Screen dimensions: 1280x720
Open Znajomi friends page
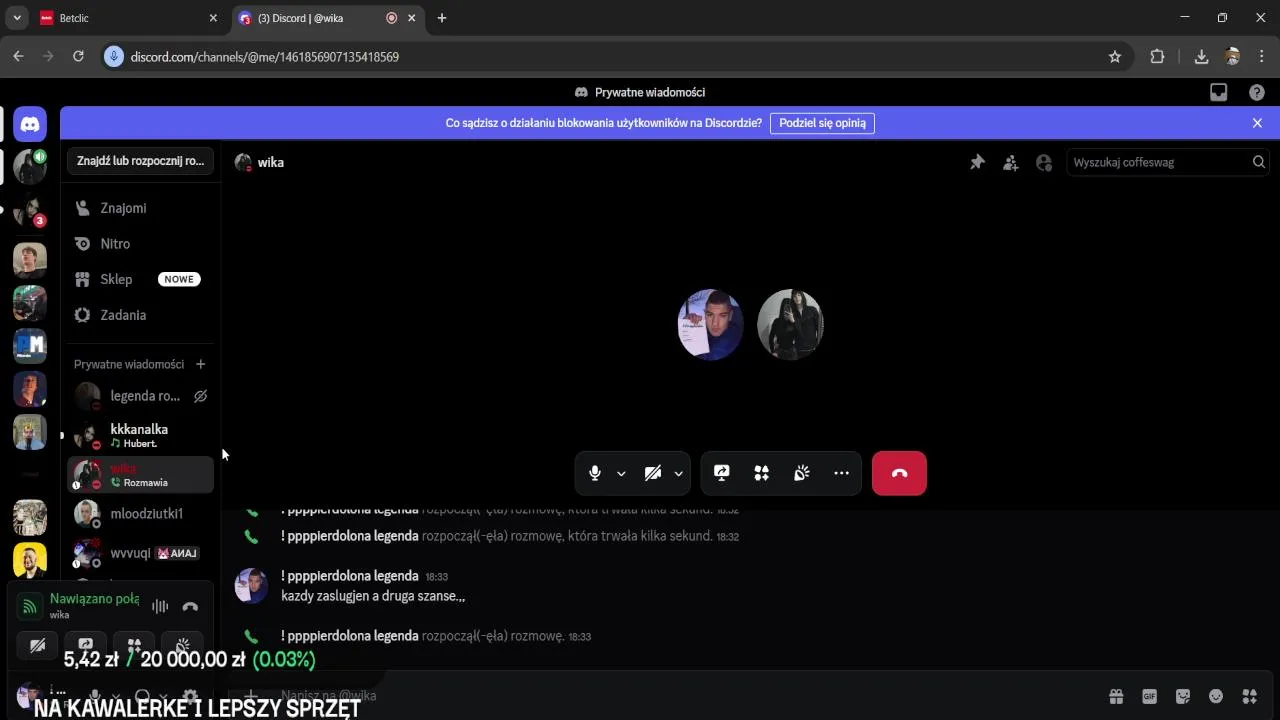pyautogui.click(x=140, y=208)
